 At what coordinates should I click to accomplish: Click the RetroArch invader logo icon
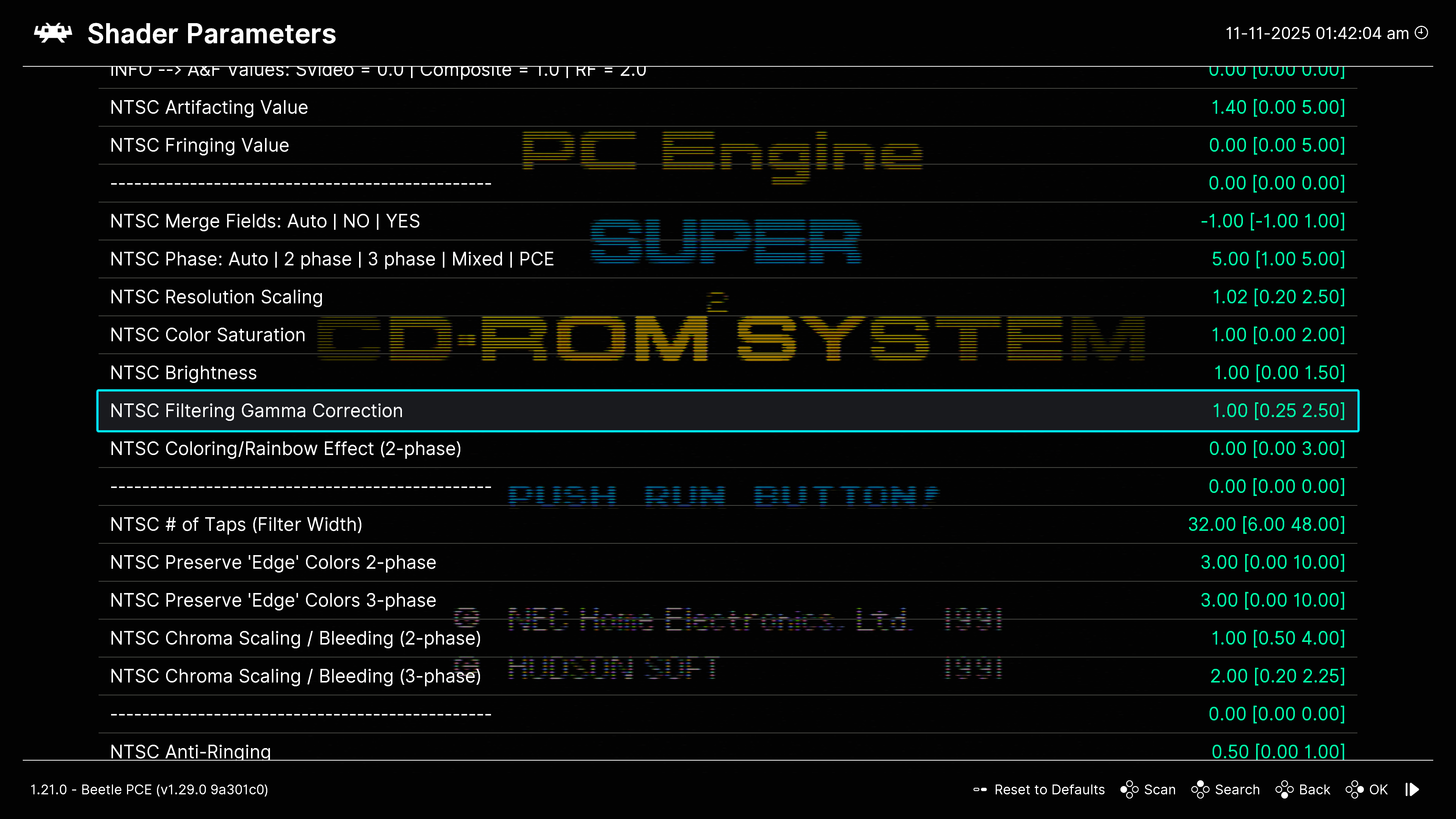(53, 33)
